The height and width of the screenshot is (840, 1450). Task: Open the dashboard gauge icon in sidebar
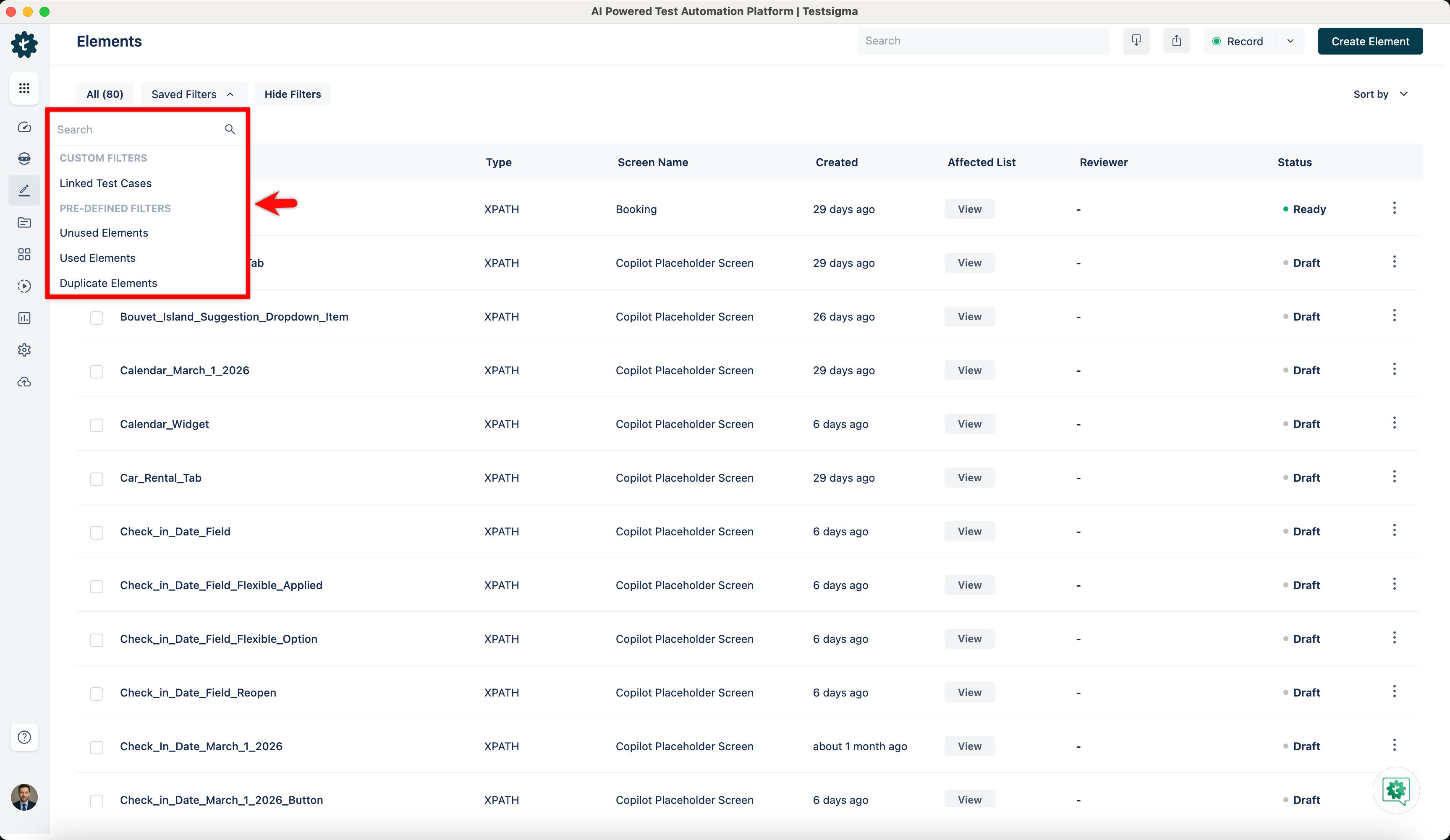(24, 127)
